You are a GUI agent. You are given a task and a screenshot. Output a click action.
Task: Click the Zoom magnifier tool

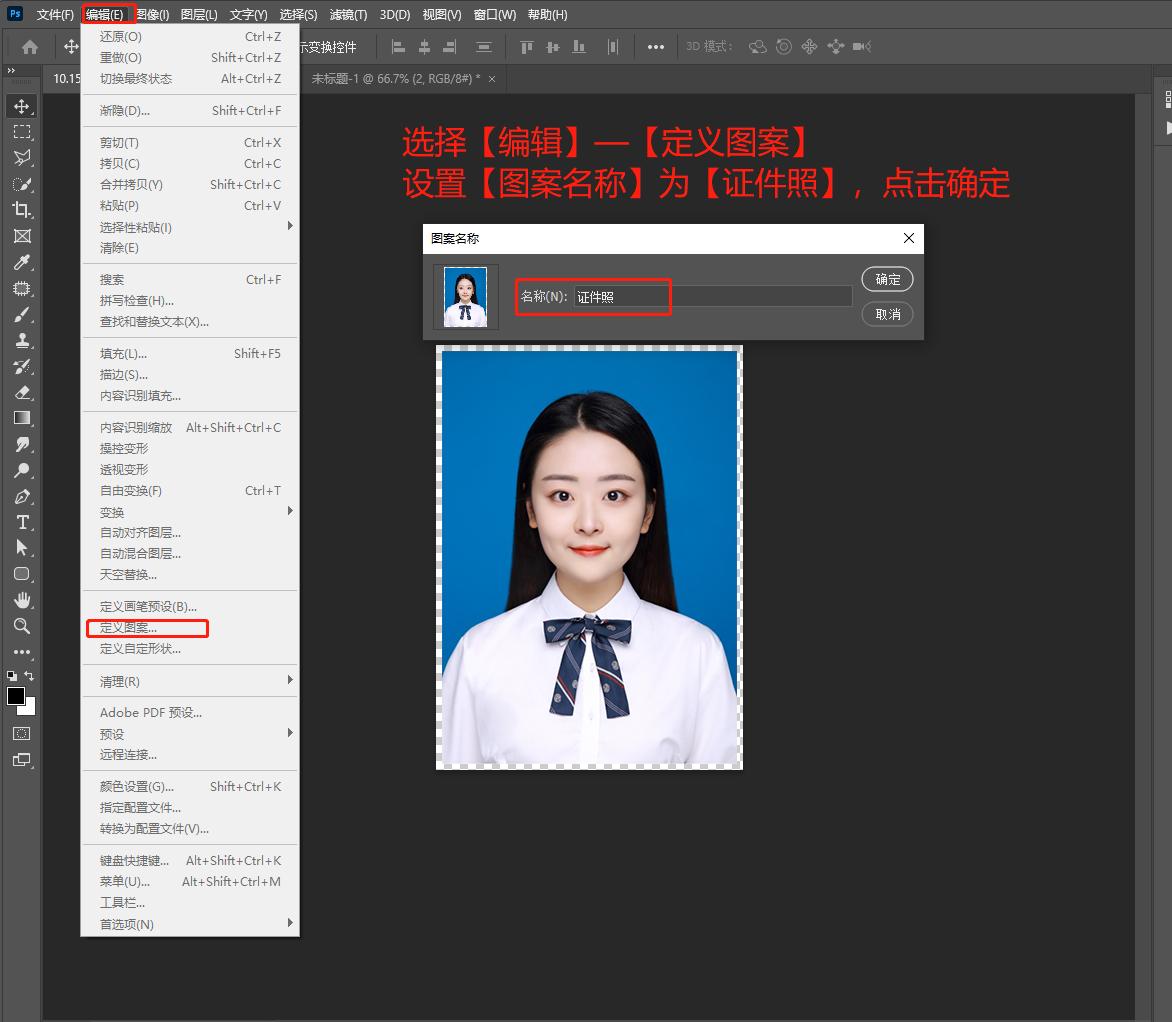(21, 626)
